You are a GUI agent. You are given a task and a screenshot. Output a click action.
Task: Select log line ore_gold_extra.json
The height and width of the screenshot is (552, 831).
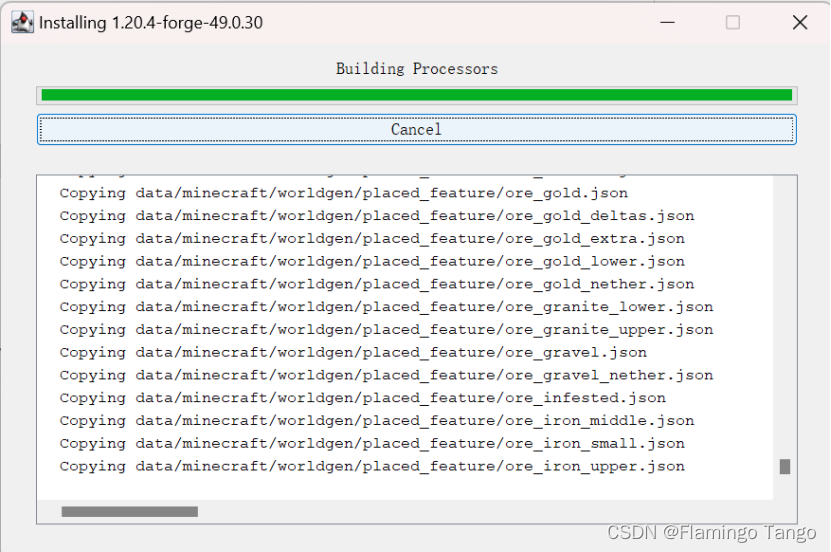click(372, 238)
